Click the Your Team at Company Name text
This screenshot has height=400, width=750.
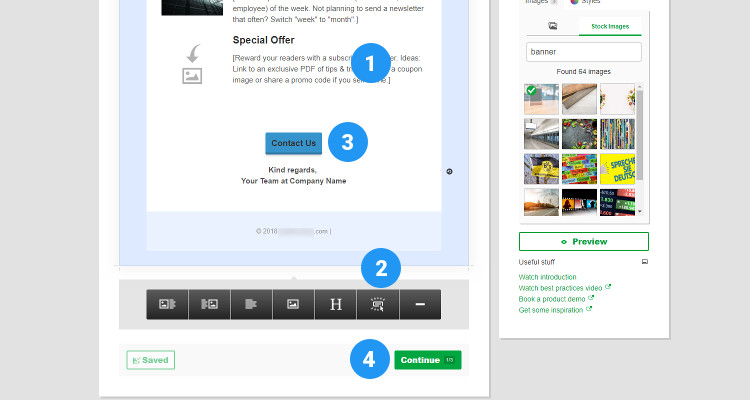tap(294, 181)
